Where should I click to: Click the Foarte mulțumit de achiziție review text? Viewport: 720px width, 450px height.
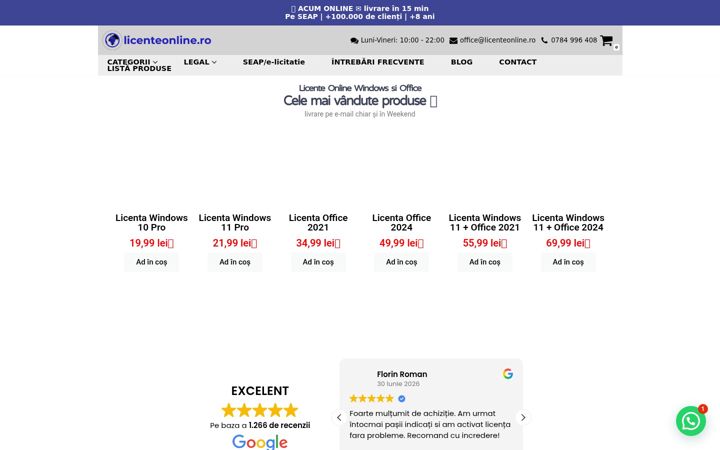pyautogui.click(x=430, y=424)
